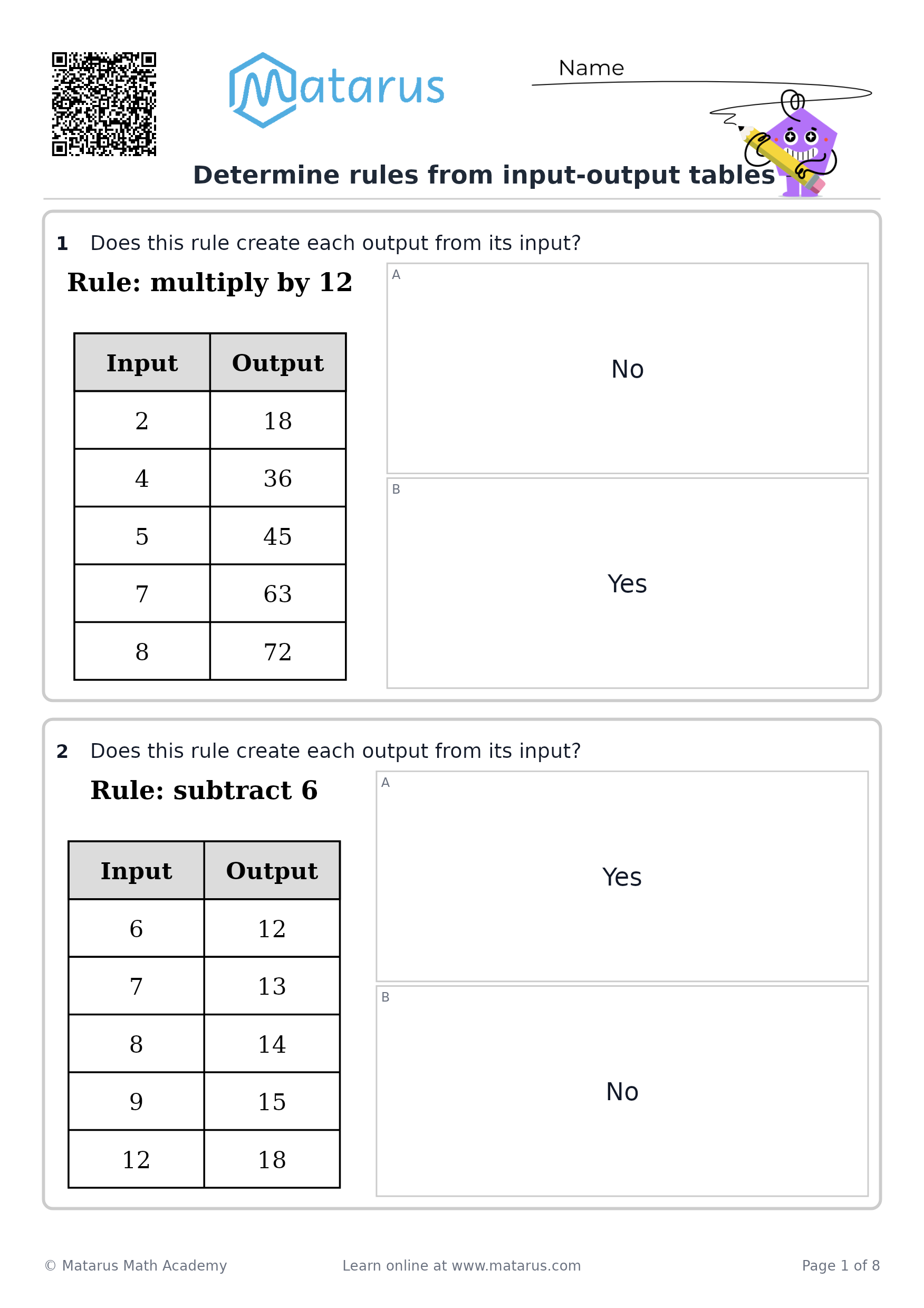The width and height of the screenshot is (924, 1308).
Task: Click input cell 12 in second table
Action: click(136, 1159)
